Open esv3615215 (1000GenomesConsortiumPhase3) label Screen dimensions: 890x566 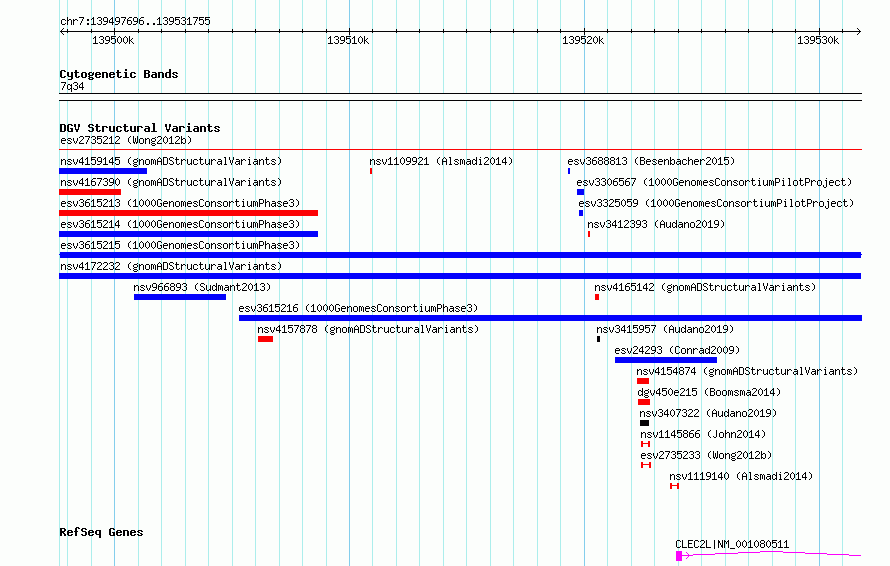coord(180,245)
